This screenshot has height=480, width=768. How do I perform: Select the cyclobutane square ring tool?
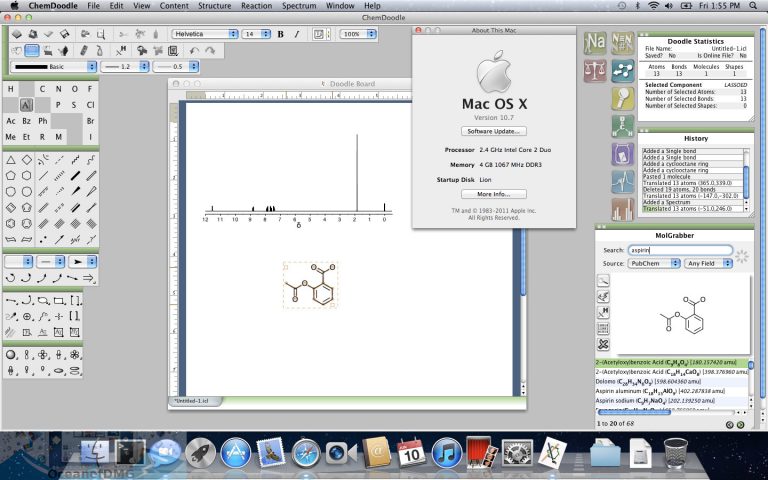coord(27,160)
